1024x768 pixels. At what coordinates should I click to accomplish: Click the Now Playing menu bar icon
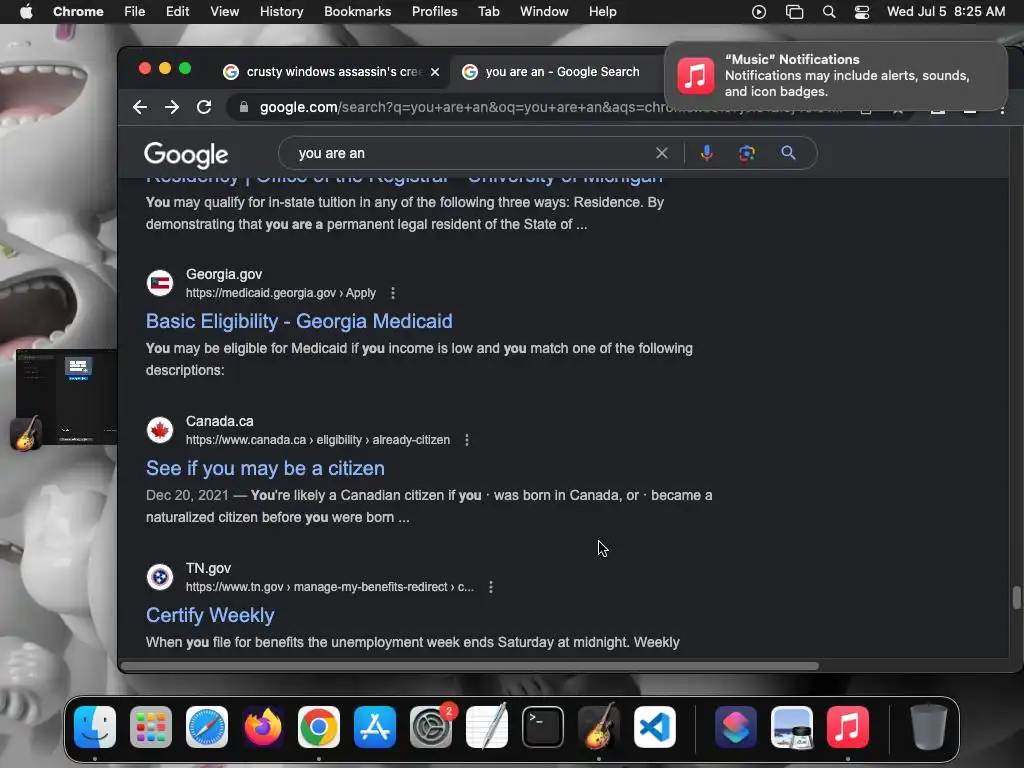[759, 12]
